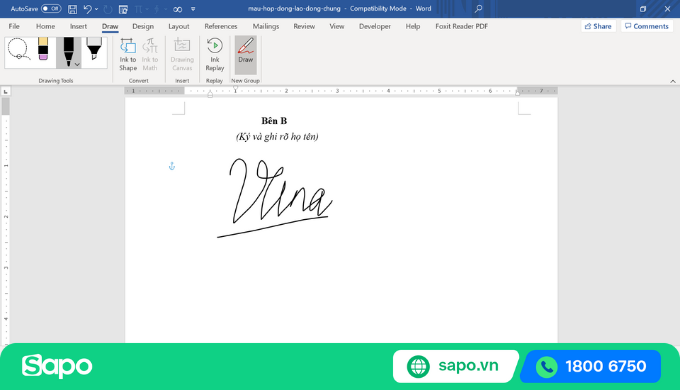Click the Sapo logo
The image size is (680, 390).
click(57, 366)
